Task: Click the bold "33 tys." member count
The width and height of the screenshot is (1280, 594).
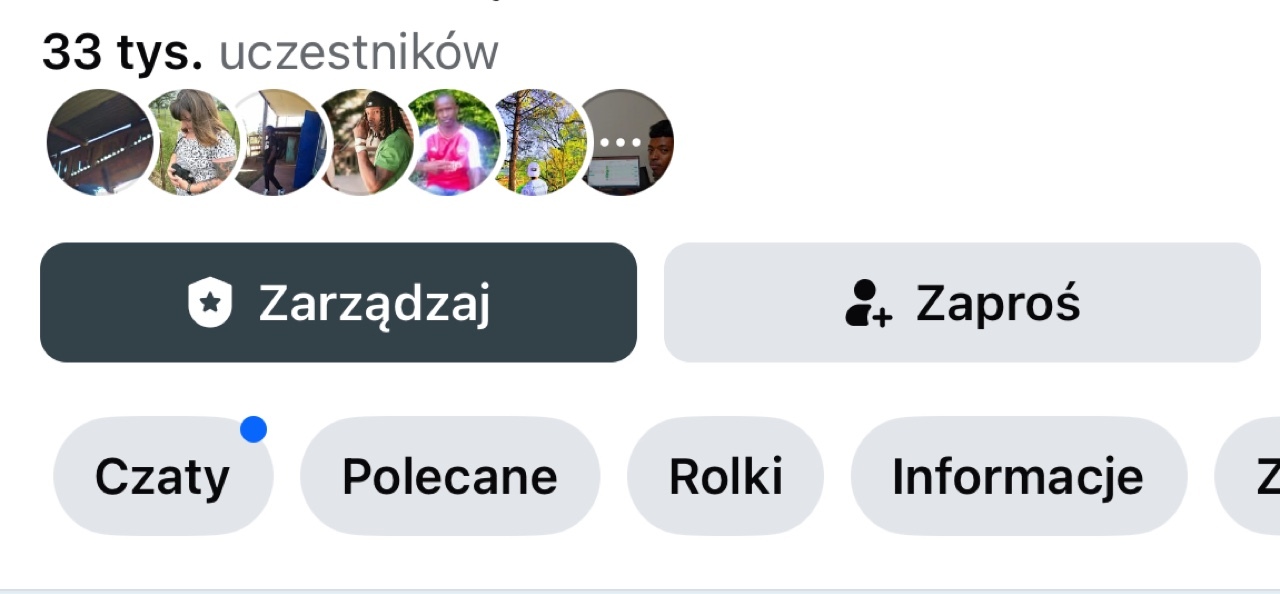Action: point(122,52)
